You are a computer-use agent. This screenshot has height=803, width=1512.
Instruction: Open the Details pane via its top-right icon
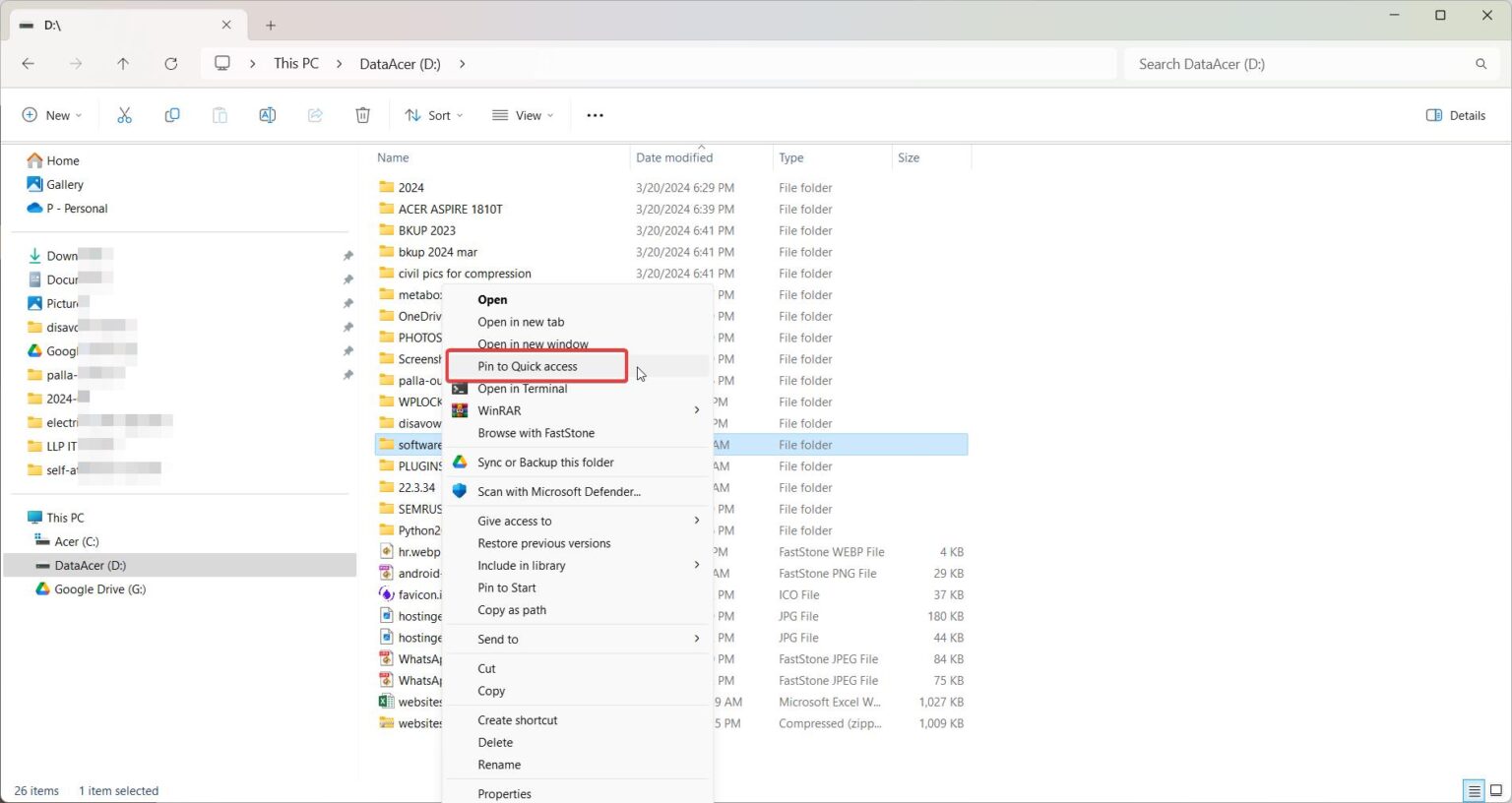point(1455,115)
